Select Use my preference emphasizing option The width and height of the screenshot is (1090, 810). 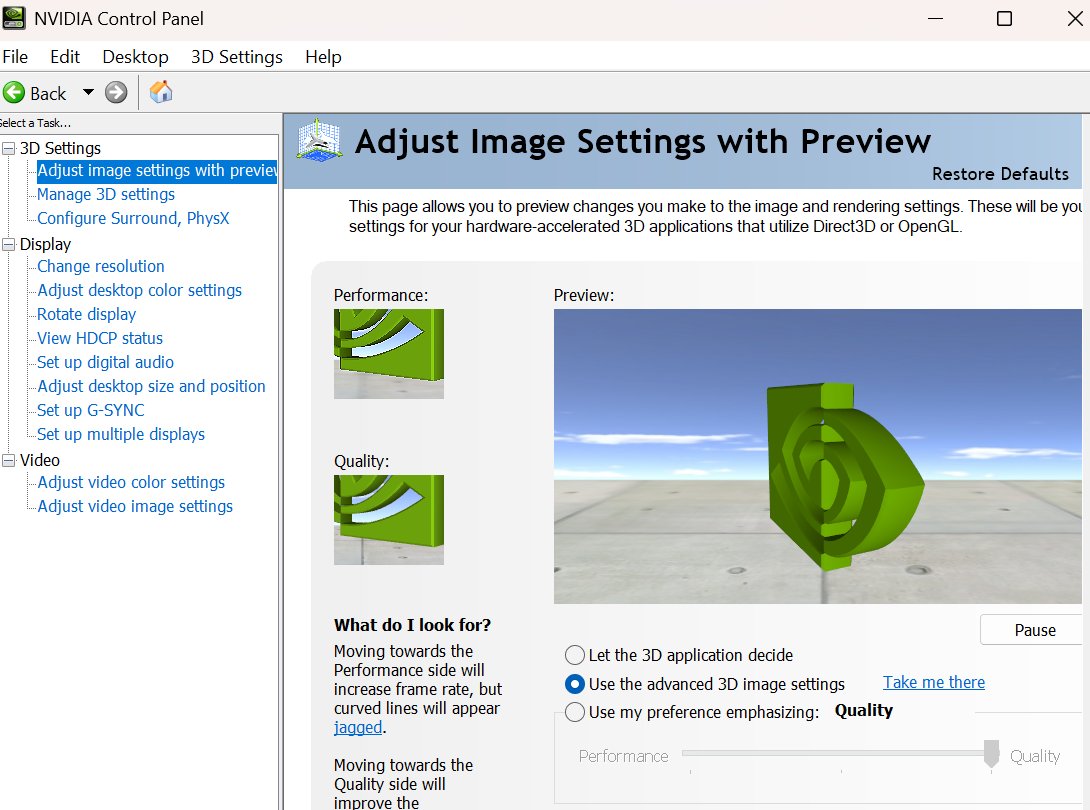click(575, 712)
